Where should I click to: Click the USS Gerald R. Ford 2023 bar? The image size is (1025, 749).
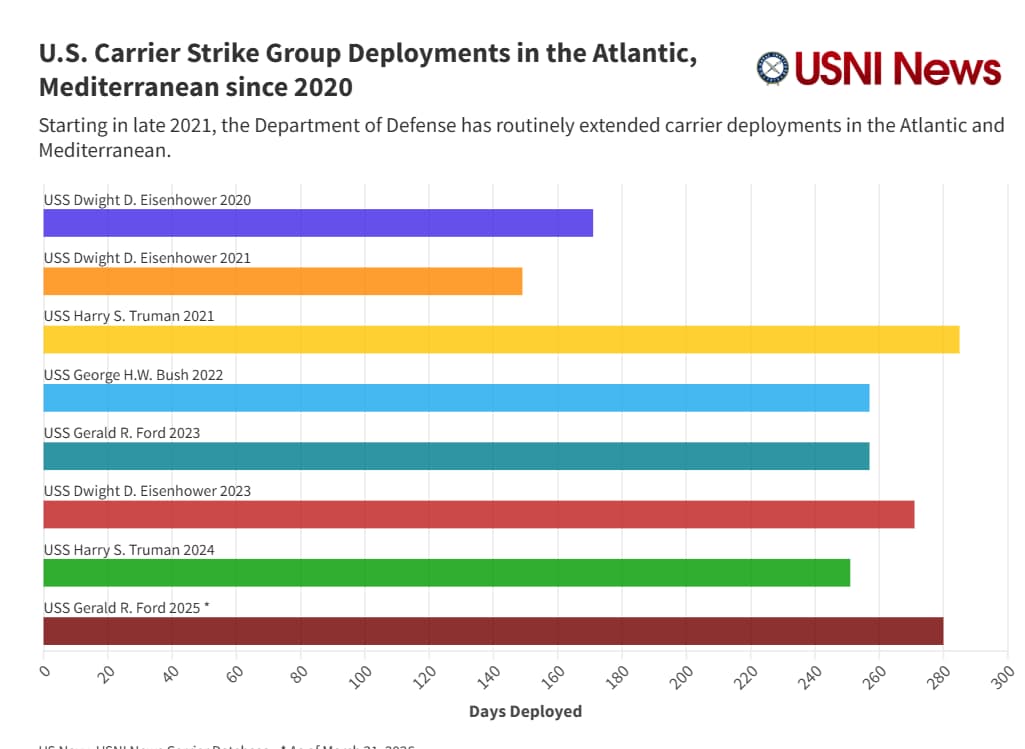tap(450, 456)
